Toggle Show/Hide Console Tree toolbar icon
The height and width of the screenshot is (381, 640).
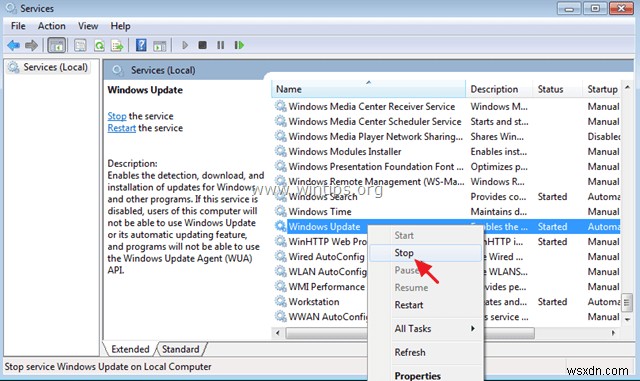(56, 45)
